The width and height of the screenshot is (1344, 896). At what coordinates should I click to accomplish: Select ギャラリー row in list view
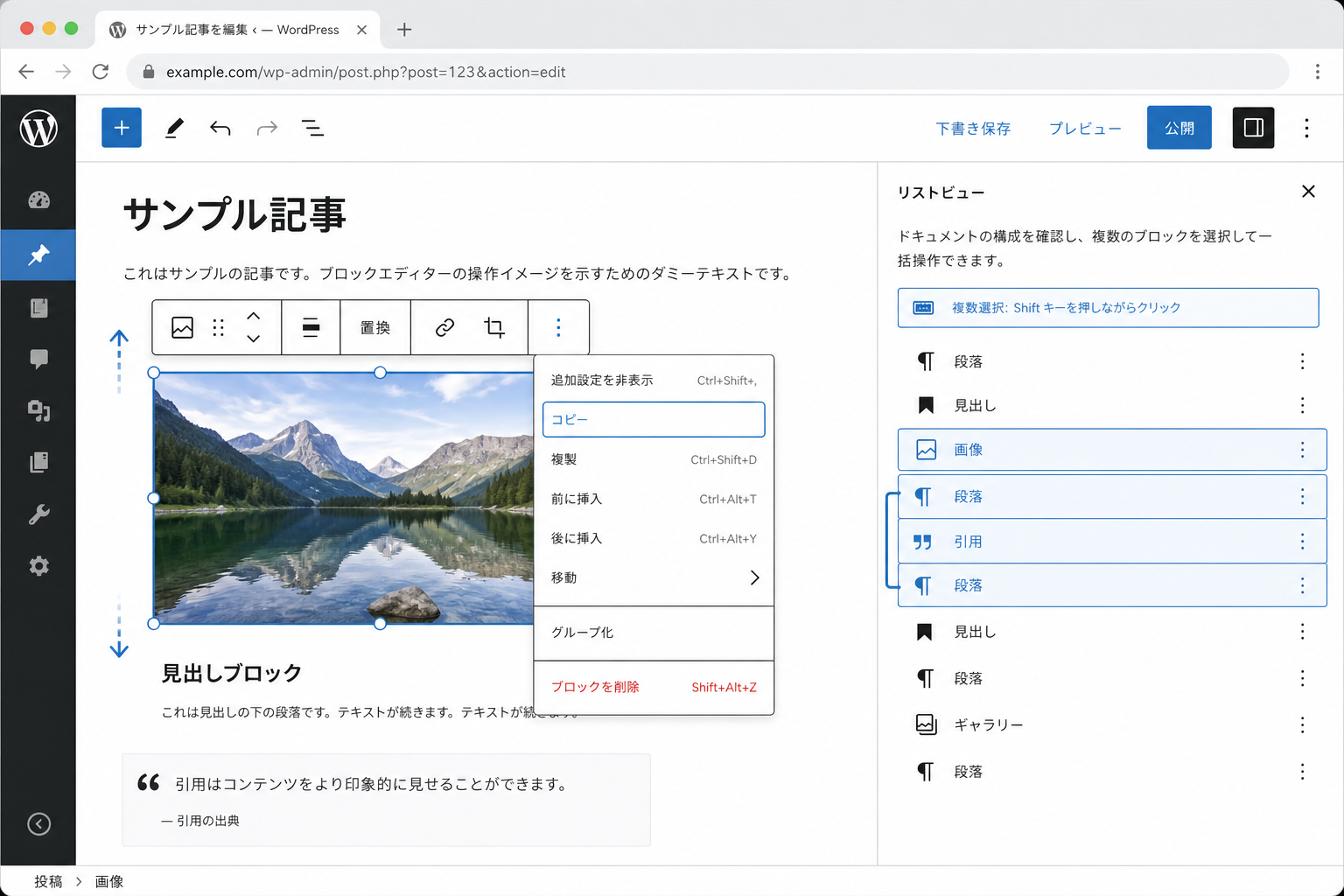(1112, 724)
